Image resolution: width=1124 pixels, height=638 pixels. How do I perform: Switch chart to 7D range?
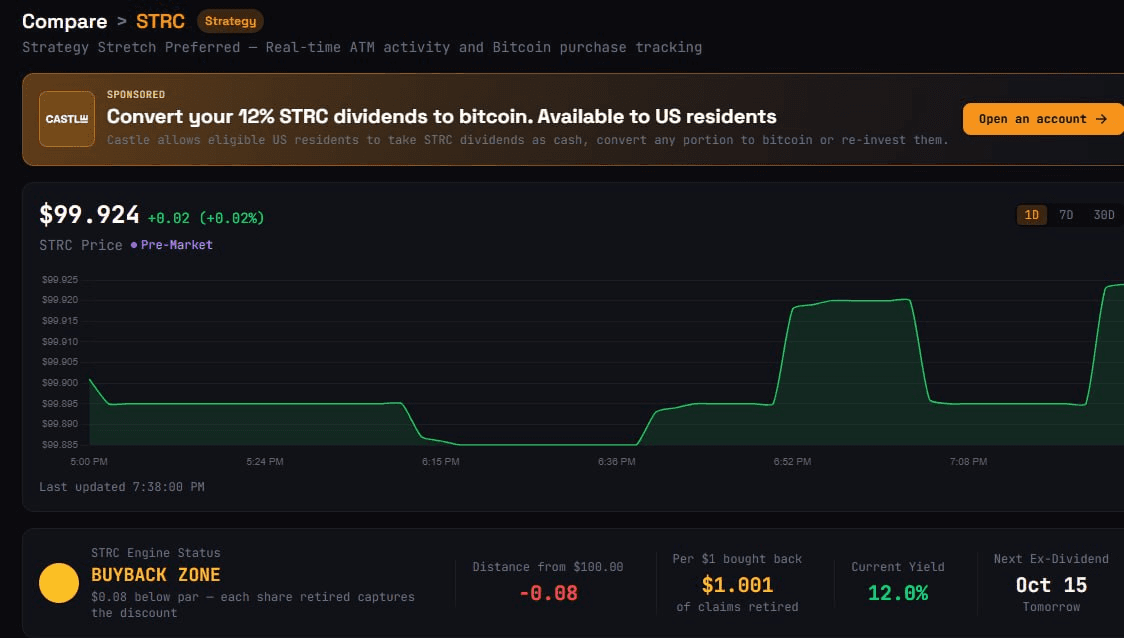pyautogui.click(x=1066, y=215)
